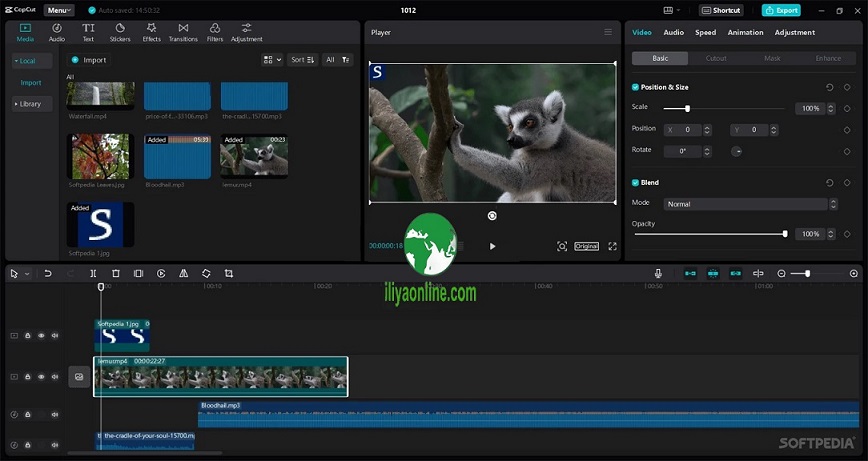Click the microphone record voiceover icon
The image size is (868, 461).
(658, 273)
